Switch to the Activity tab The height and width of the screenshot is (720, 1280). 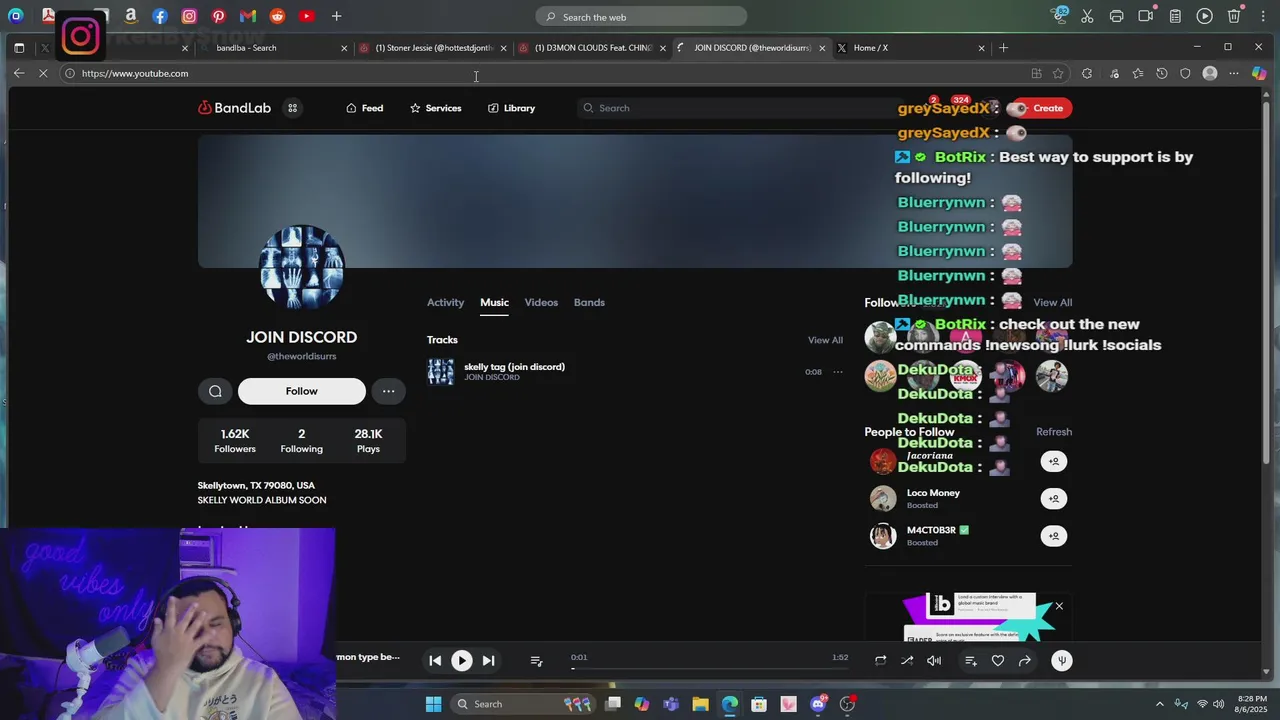pyautogui.click(x=445, y=302)
